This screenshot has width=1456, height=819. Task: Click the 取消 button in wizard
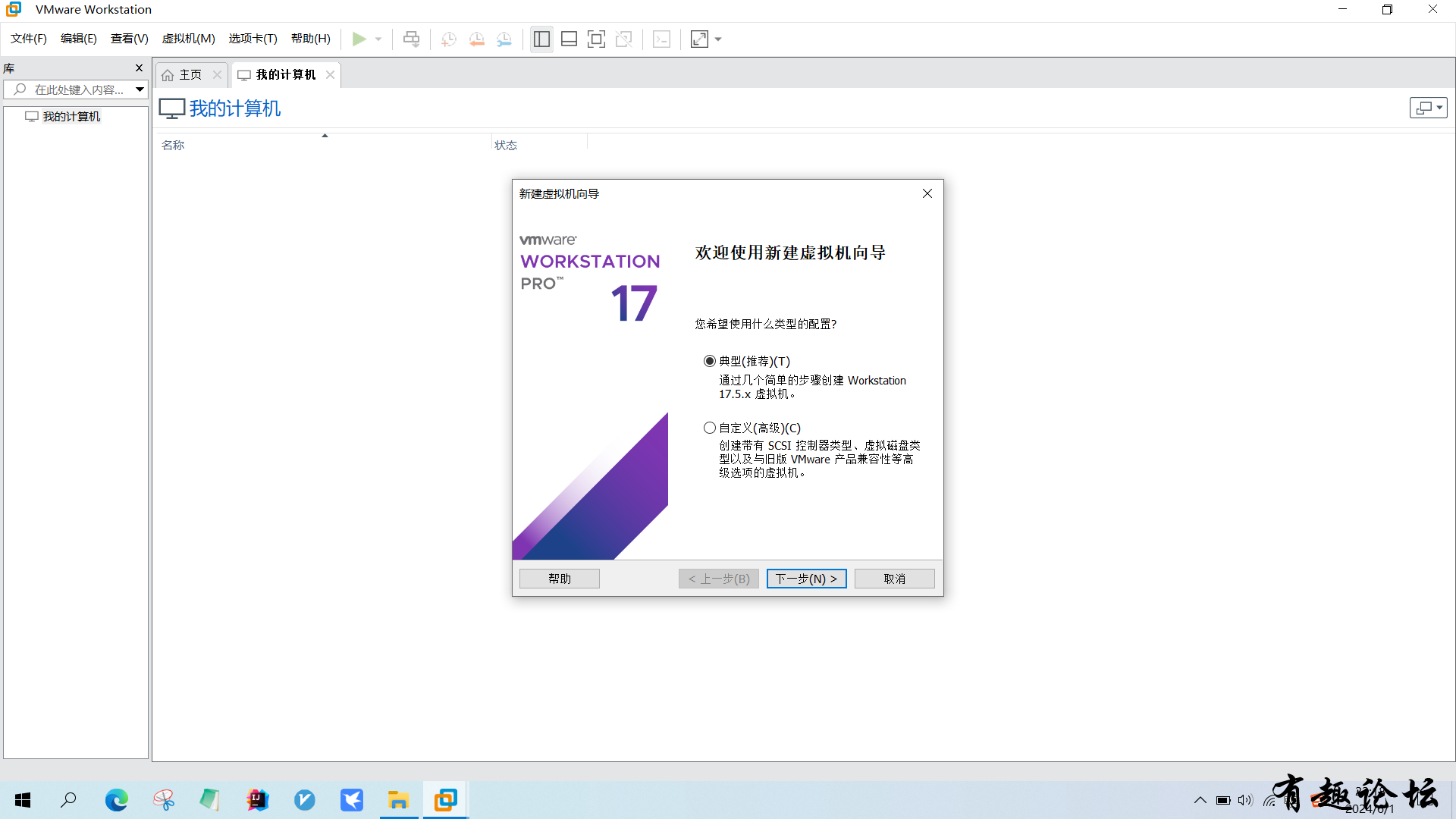pyautogui.click(x=895, y=579)
